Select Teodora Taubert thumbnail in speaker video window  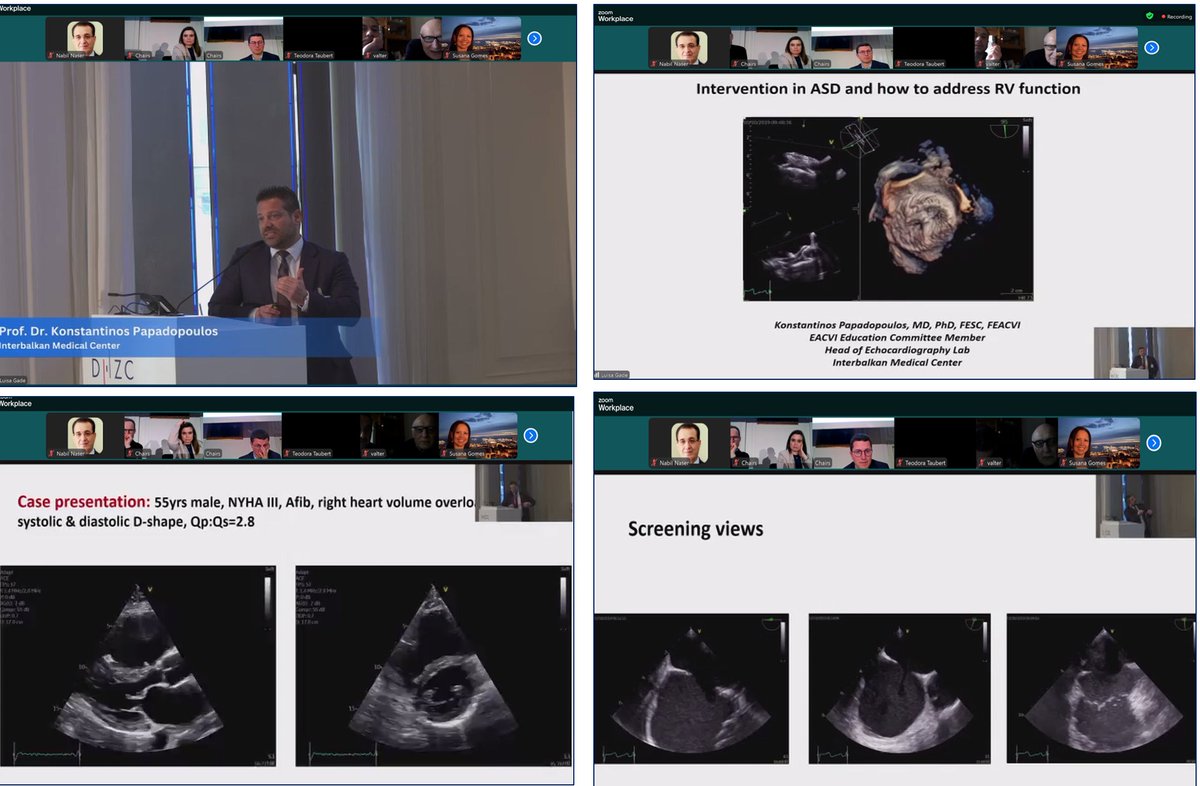(322, 39)
